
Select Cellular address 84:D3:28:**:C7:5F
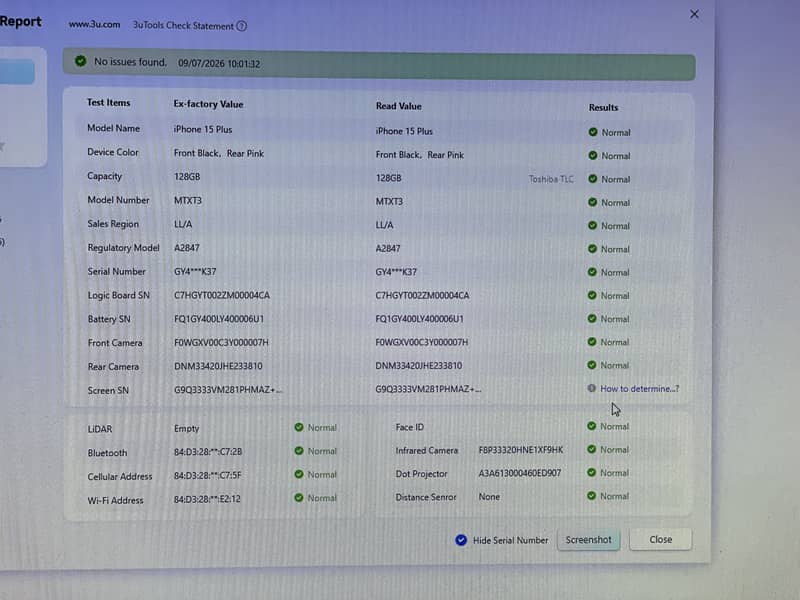pyautogui.click(x=207, y=476)
